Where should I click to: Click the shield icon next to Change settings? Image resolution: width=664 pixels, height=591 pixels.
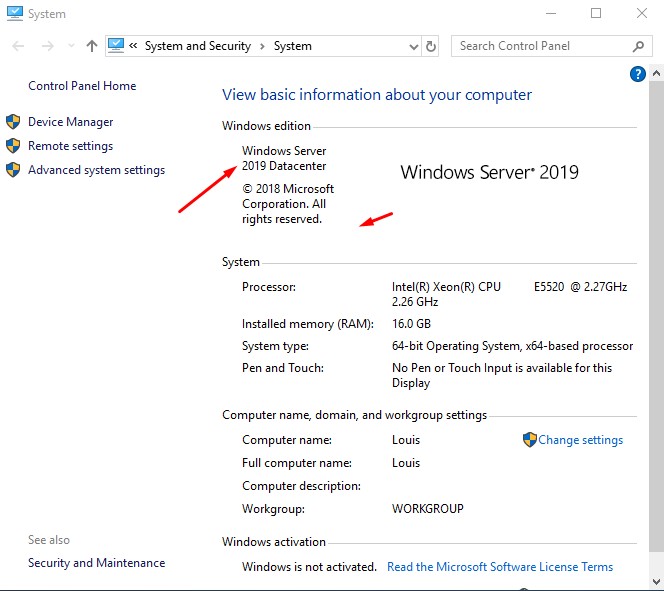click(x=530, y=440)
